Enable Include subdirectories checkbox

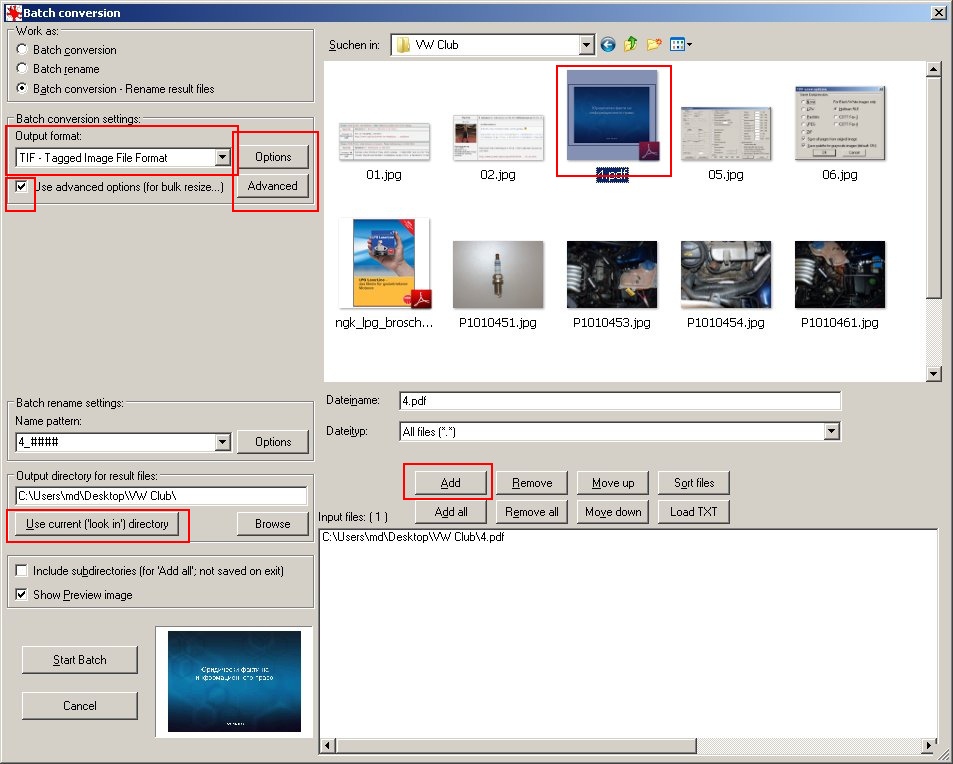[22, 571]
